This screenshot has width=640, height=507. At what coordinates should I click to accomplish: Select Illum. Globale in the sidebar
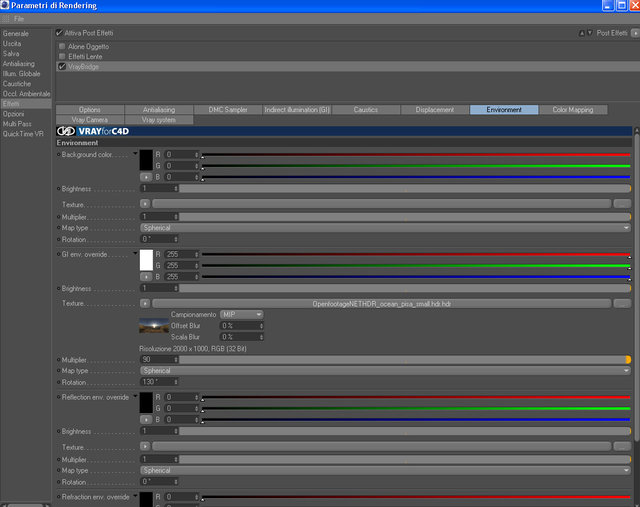point(22,73)
